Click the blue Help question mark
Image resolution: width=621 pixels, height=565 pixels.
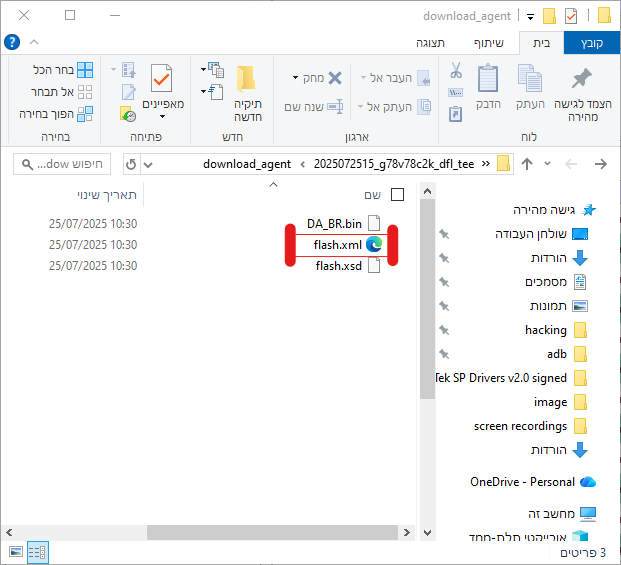12,43
